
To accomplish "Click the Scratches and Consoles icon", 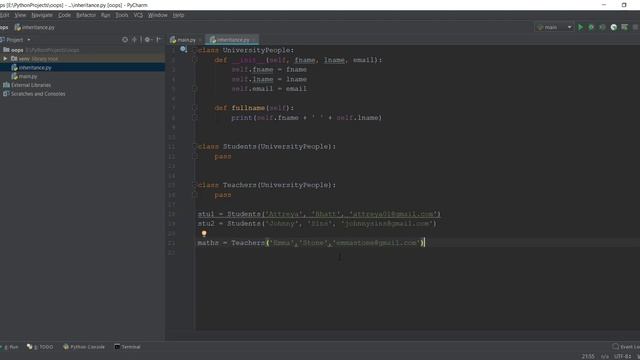I will (6, 93).
